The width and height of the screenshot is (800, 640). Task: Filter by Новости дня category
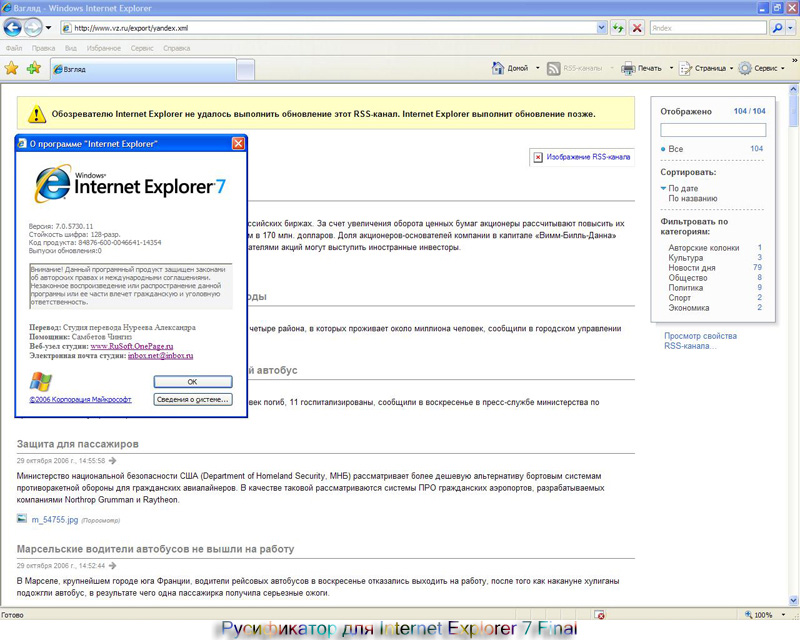692,267
